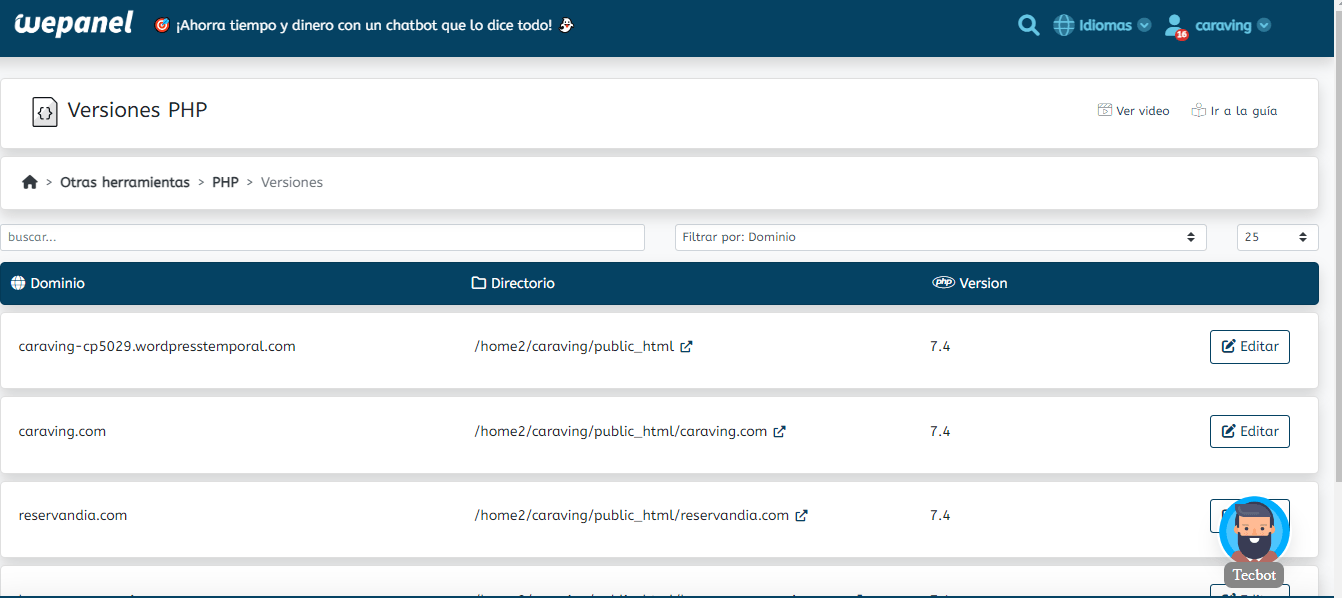The image size is (1342, 598).
Task: Click Versiones breadcrumb text
Action: point(292,182)
